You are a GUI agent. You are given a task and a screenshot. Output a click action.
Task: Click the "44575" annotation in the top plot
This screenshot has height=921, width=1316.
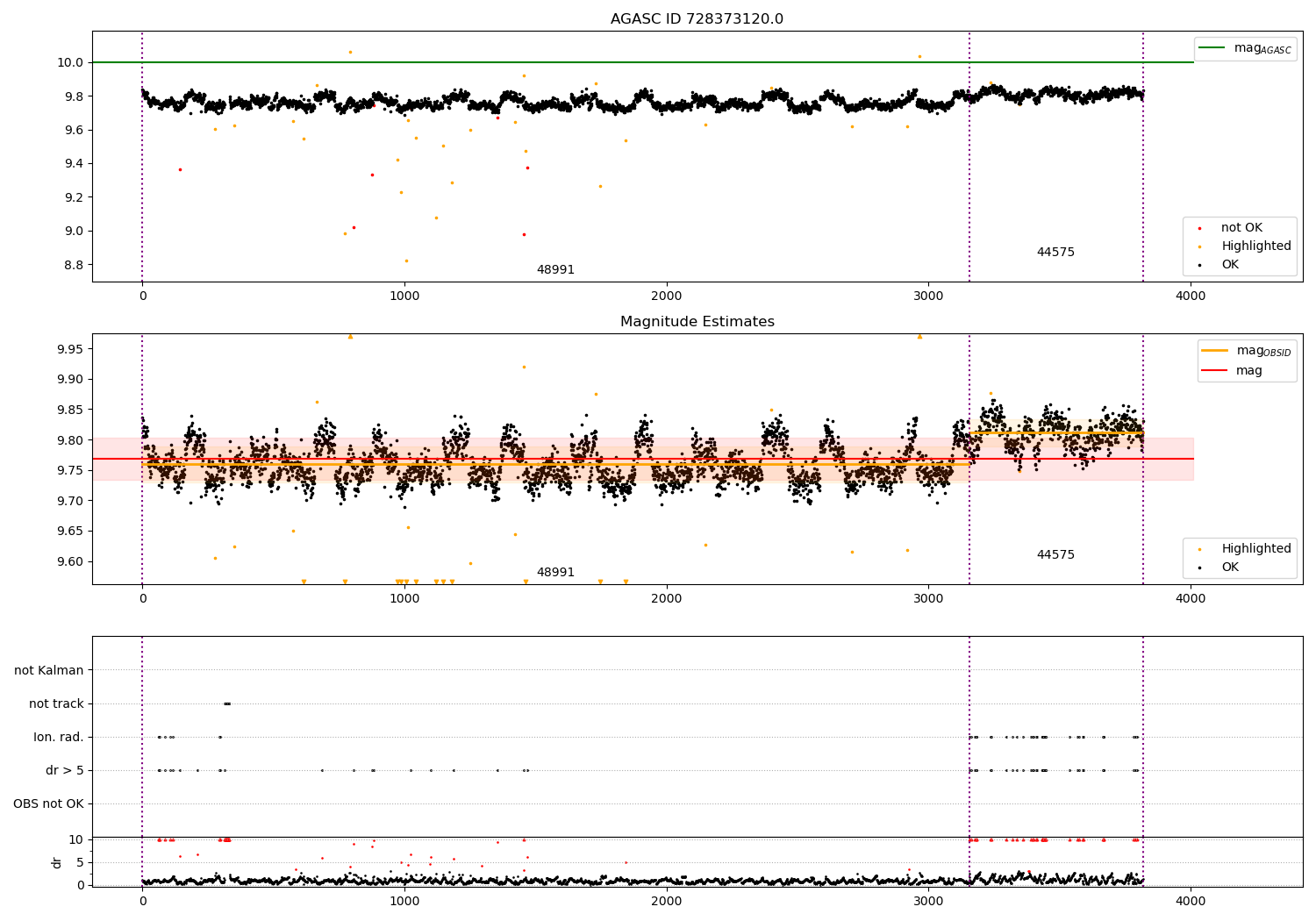click(1055, 253)
